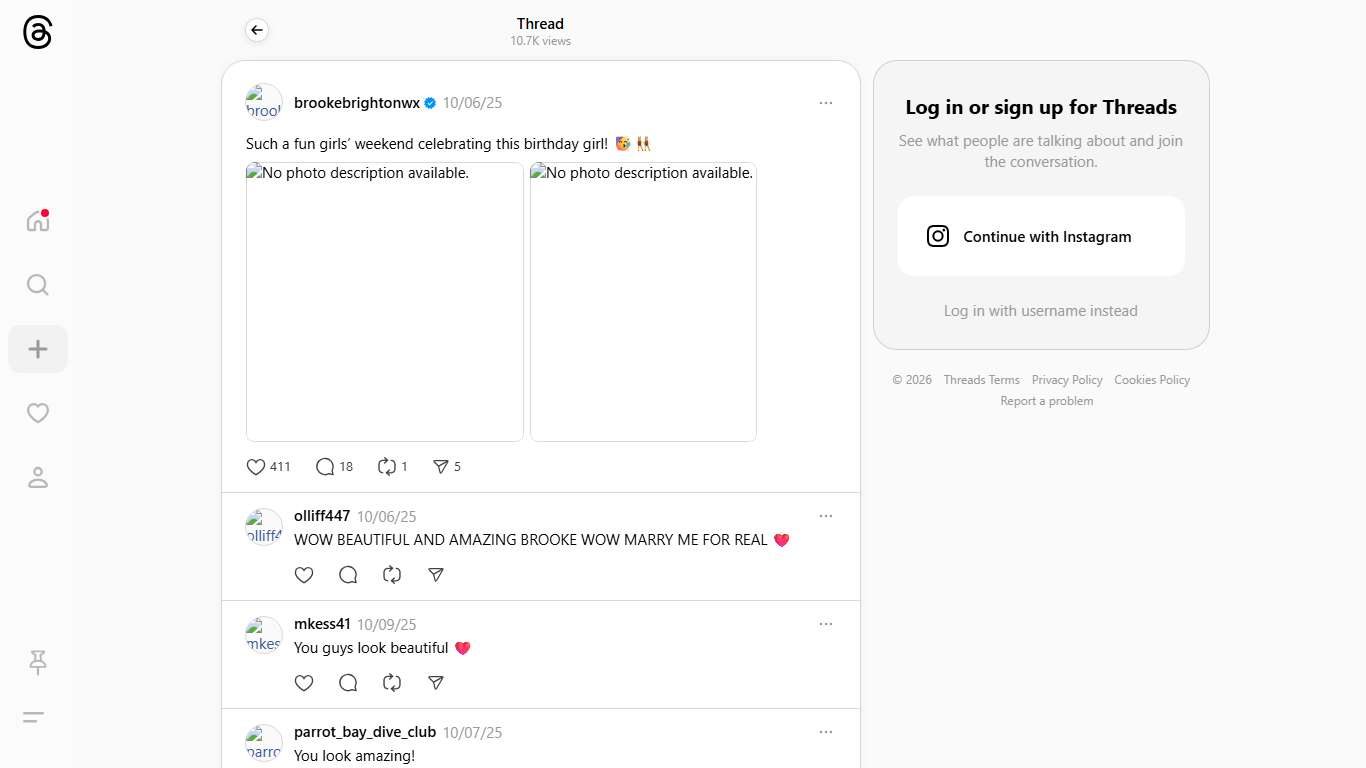The height and width of the screenshot is (768, 1366).
Task: Repost brookebrightonwx's post
Action: click(388, 467)
